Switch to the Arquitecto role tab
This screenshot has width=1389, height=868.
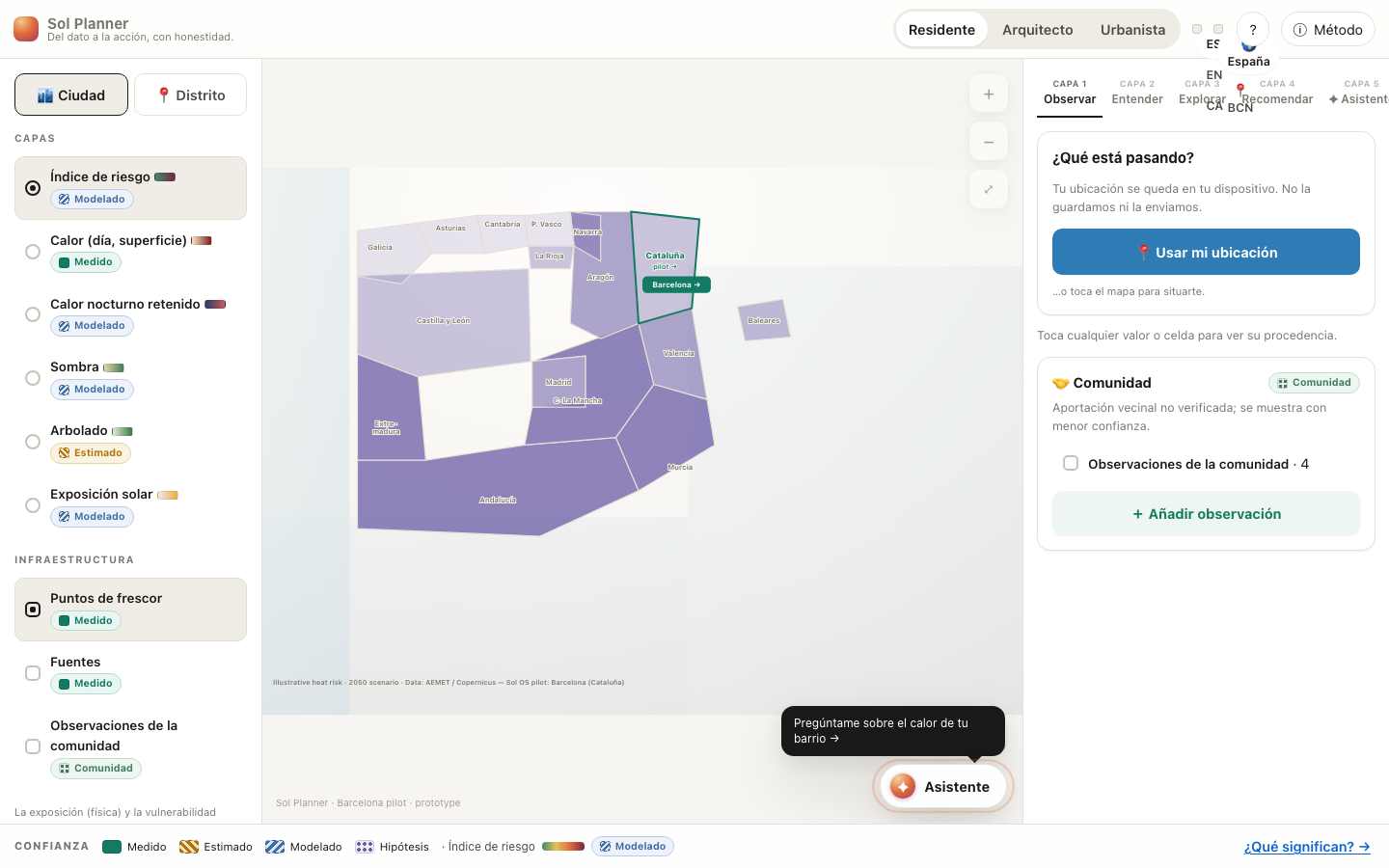pyautogui.click(x=1038, y=30)
